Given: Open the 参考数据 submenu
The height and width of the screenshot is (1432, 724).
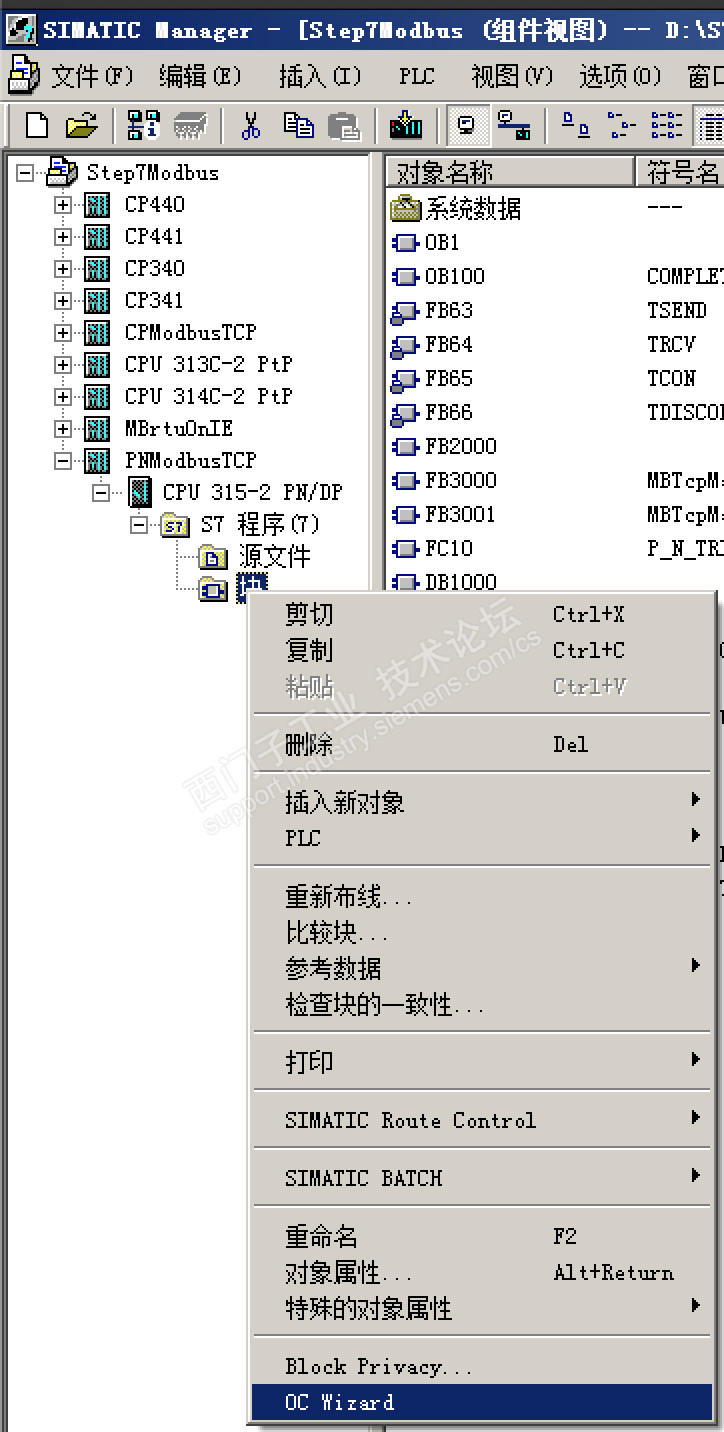Looking at the screenshot, I should [482, 969].
